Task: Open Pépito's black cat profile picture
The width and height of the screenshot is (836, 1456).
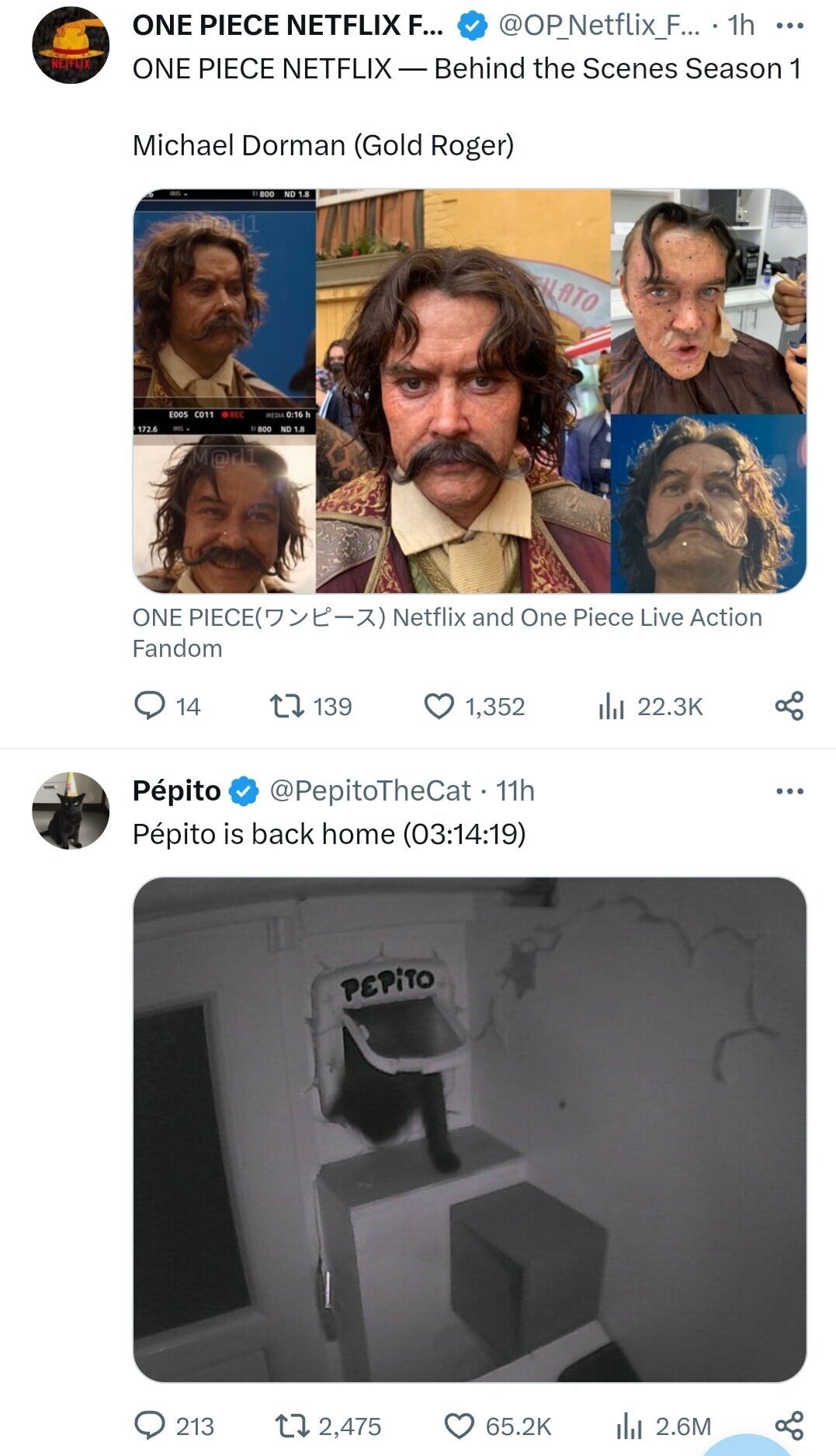Action: click(x=71, y=811)
